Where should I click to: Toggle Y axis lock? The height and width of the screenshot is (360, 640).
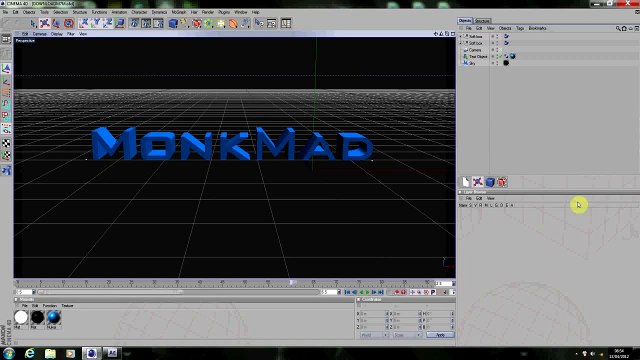(x=96, y=23)
